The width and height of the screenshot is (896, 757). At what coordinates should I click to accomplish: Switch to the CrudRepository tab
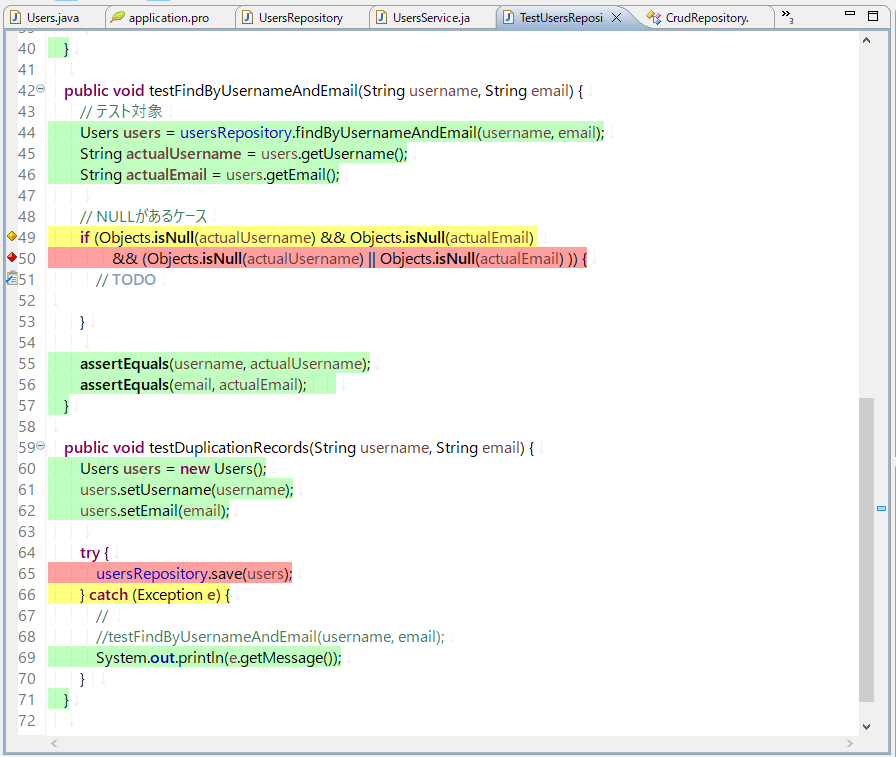pos(707,18)
